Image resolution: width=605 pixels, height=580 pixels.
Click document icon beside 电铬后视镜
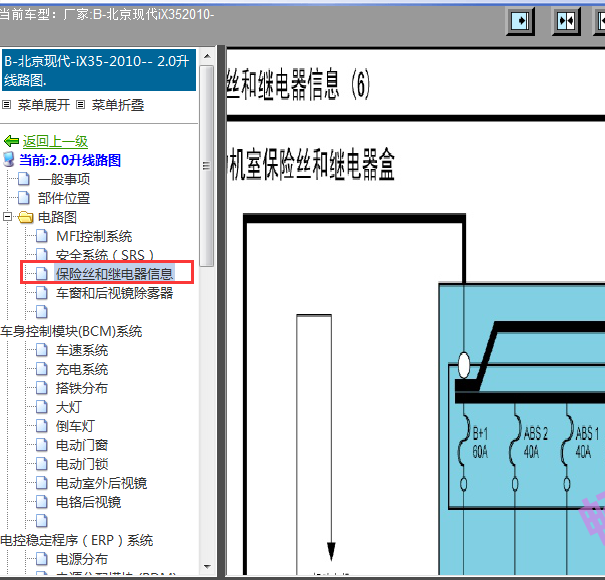click(x=42, y=502)
